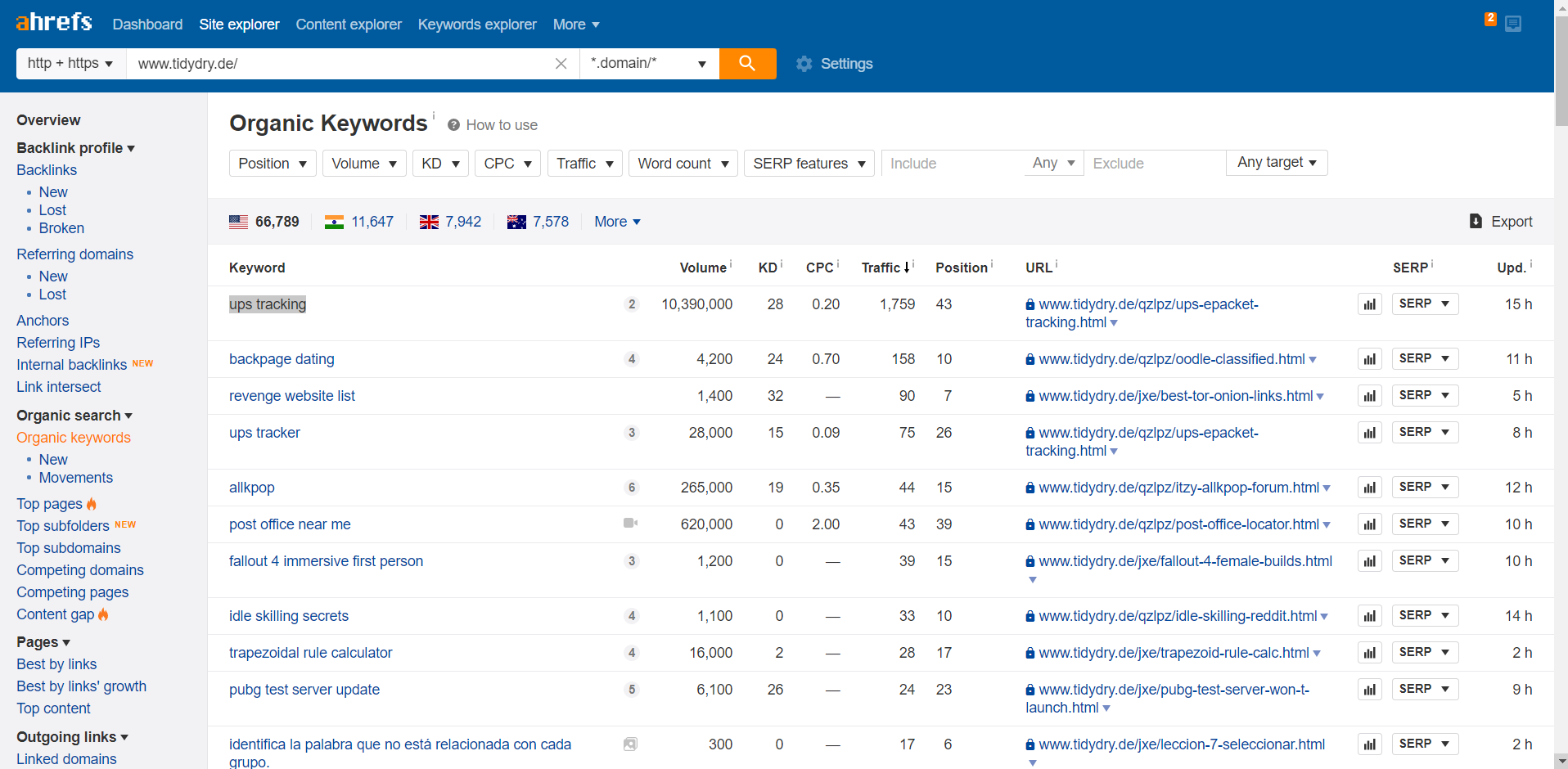The height and width of the screenshot is (769, 1568).
Task: Open the Competing domains sidebar link
Action: point(80,570)
